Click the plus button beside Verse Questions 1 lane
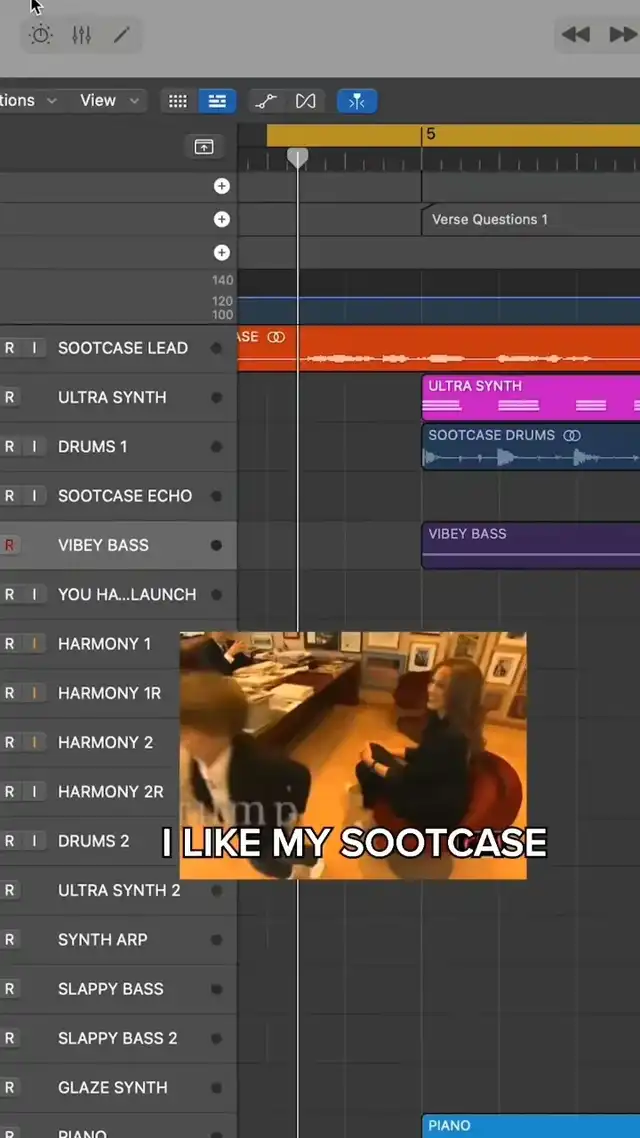Screen dimensions: 640x1138 tap(222, 219)
